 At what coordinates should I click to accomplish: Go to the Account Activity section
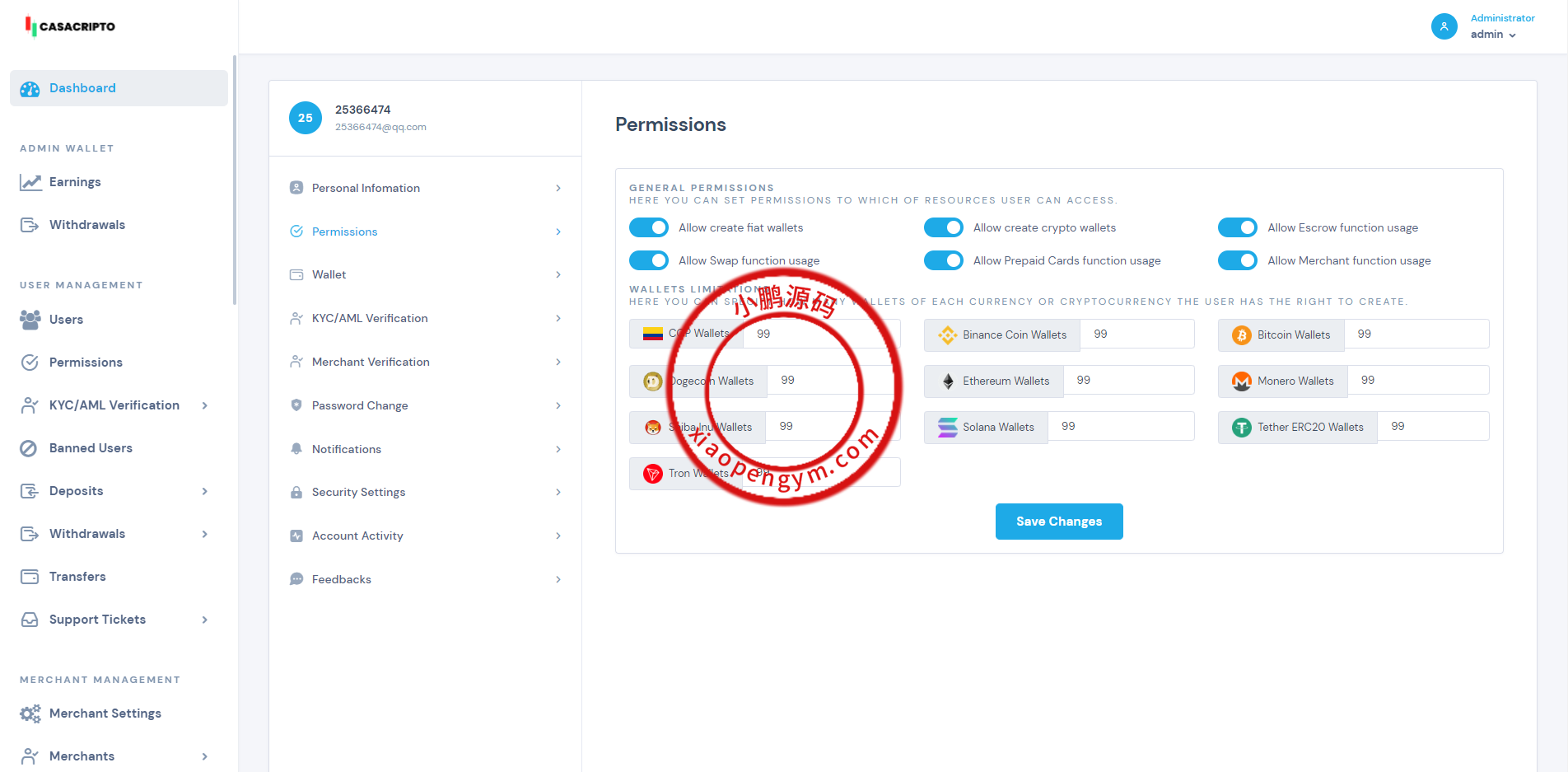[x=425, y=536]
